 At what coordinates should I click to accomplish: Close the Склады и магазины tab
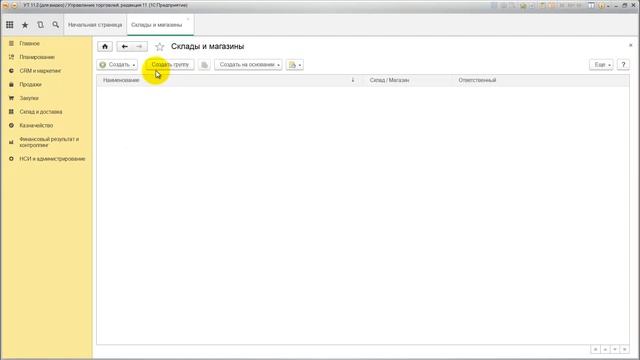(188, 19)
